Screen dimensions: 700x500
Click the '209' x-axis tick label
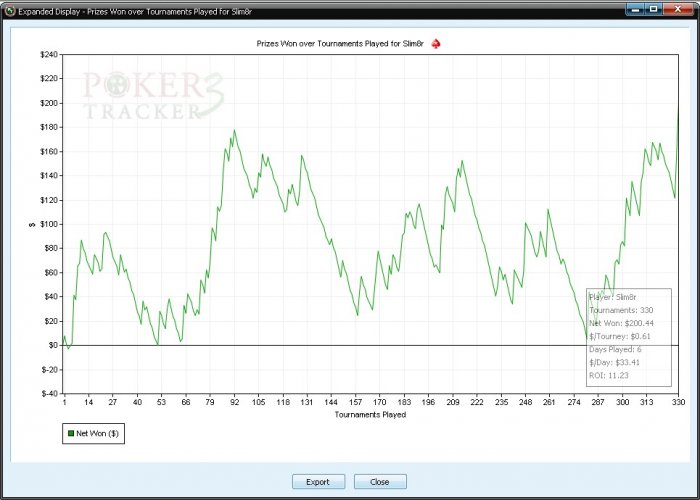click(453, 402)
